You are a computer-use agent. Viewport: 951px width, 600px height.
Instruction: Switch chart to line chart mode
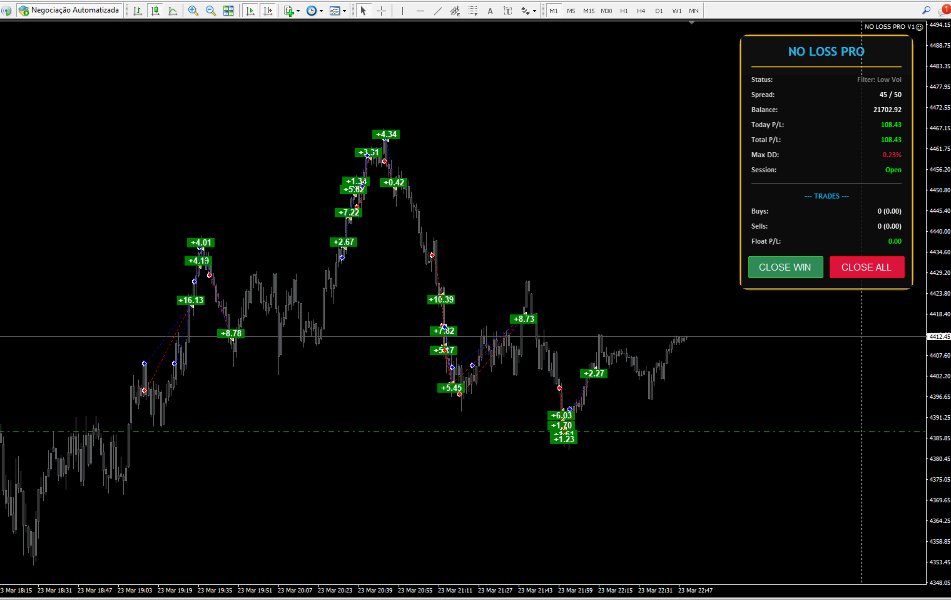(x=173, y=10)
